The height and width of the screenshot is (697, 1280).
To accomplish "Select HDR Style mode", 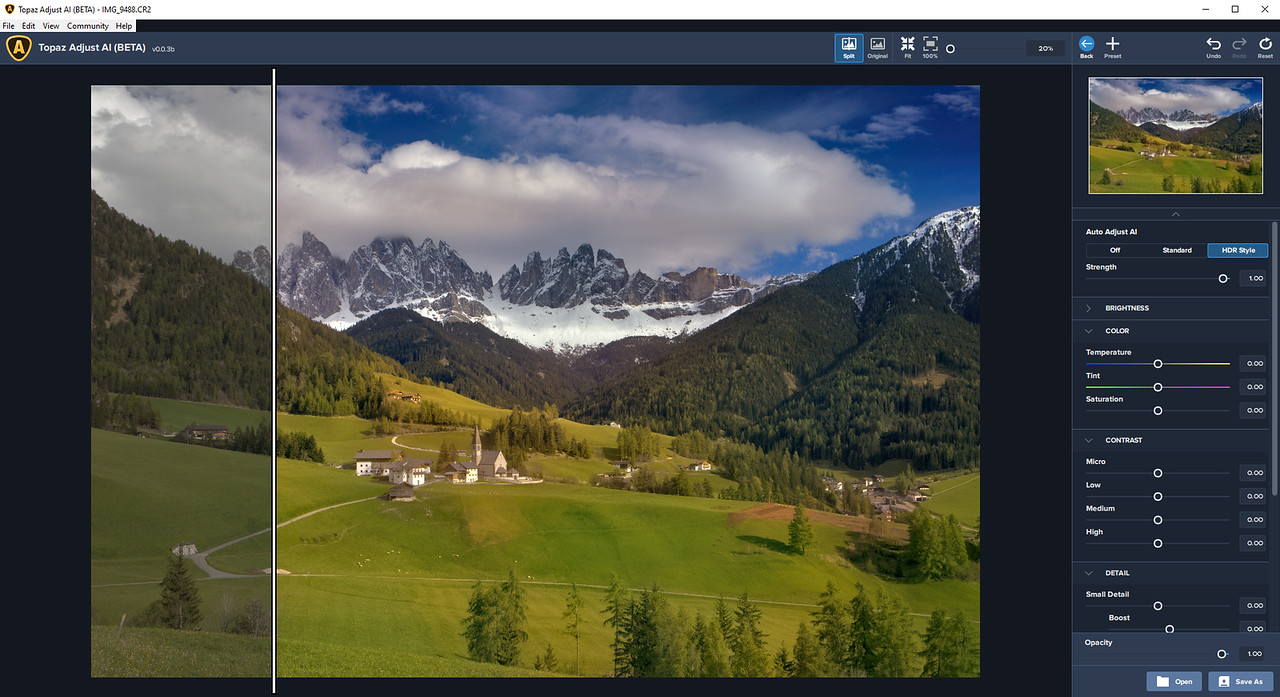I will point(1238,250).
